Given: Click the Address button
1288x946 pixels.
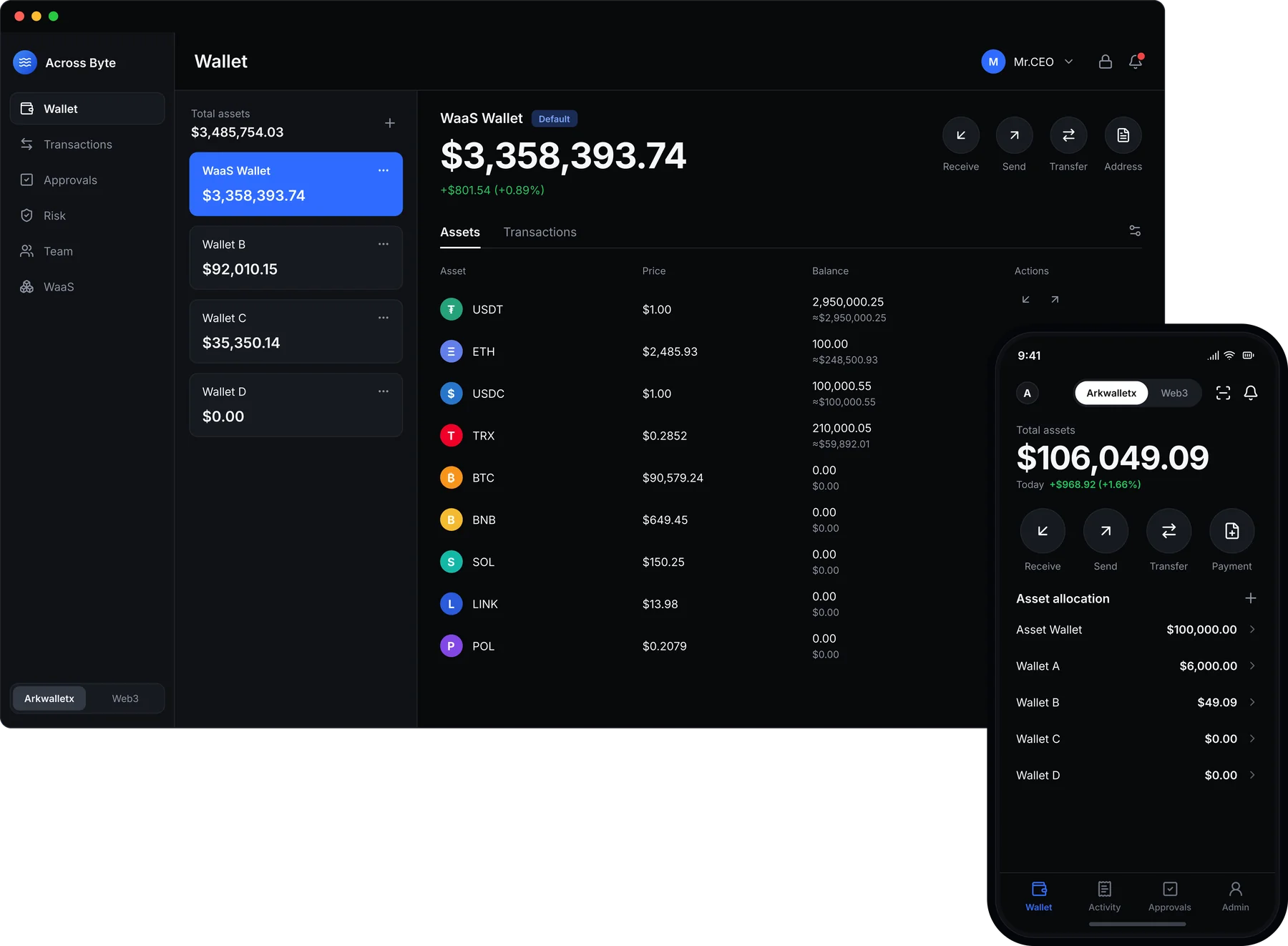Looking at the screenshot, I should pyautogui.click(x=1123, y=135).
